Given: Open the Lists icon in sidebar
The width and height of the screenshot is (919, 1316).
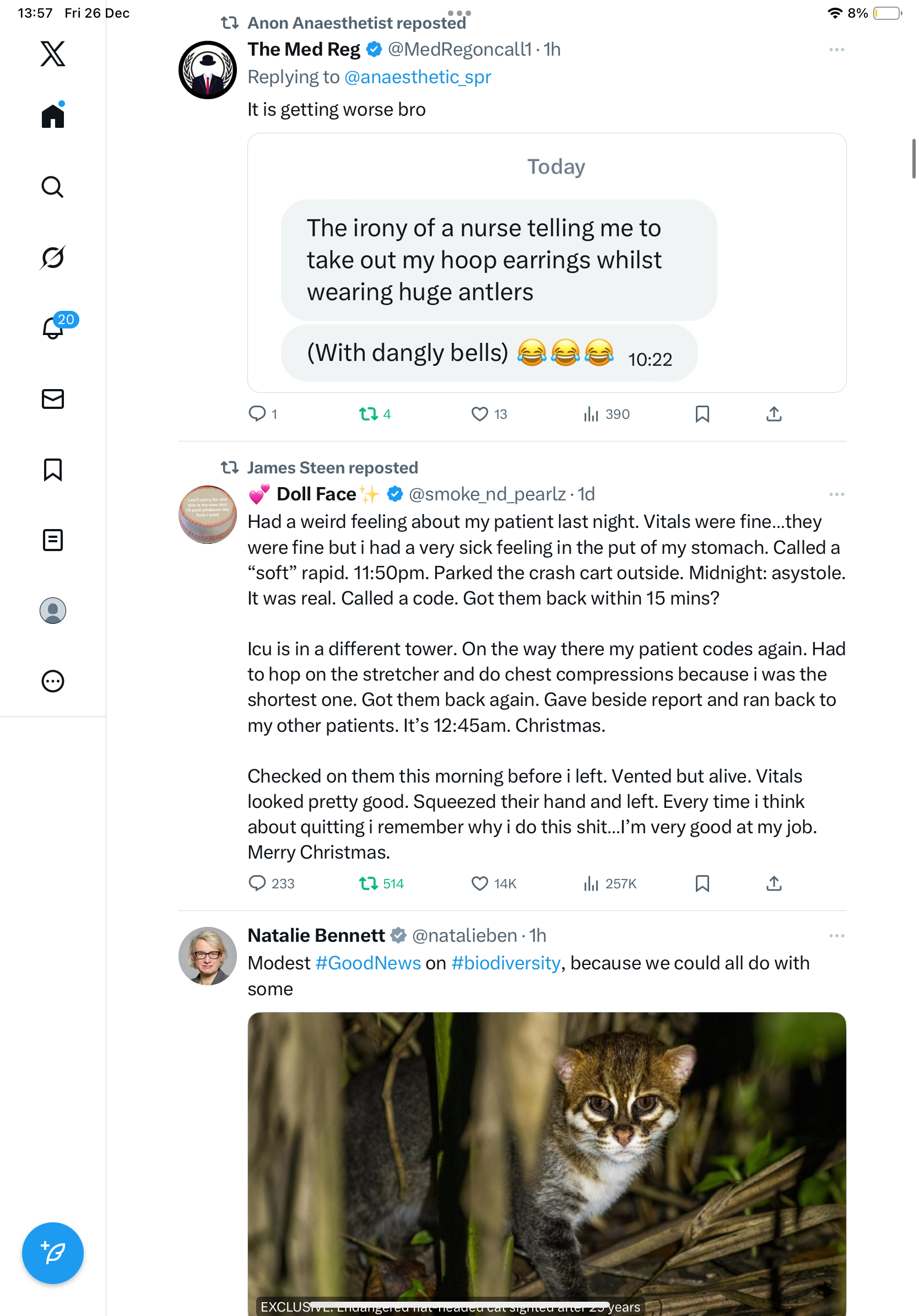Looking at the screenshot, I should coord(53,540).
